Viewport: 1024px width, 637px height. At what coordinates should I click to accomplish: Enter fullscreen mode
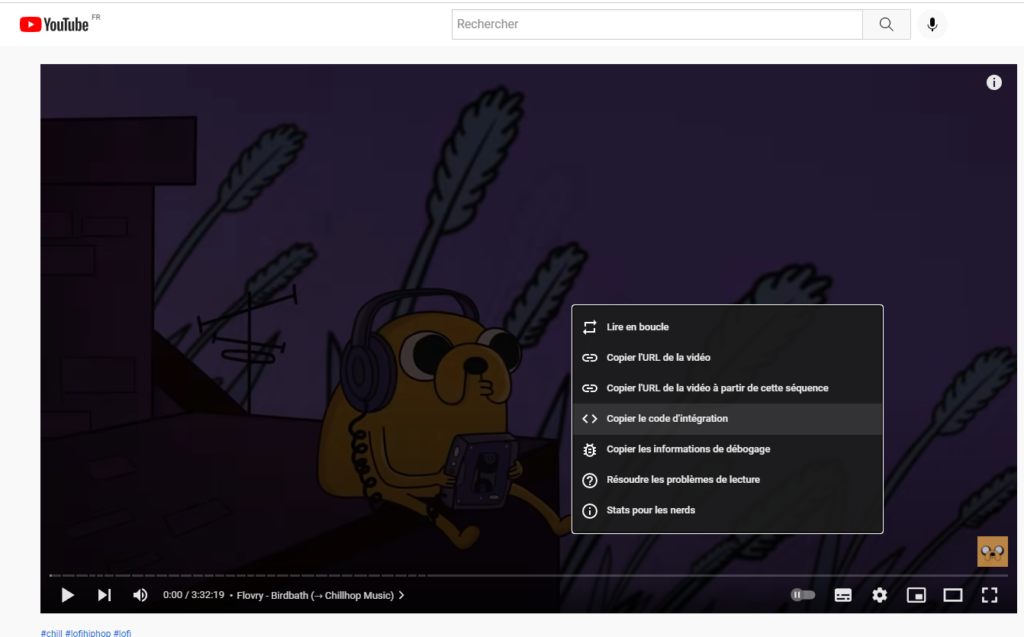989,595
